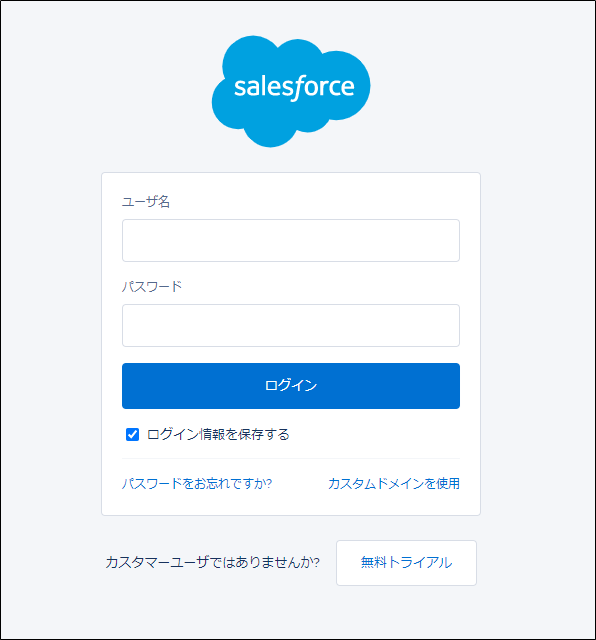The image size is (596, 640).
Task: Select the username text box under ユーザ名
Action: point(291,240)
